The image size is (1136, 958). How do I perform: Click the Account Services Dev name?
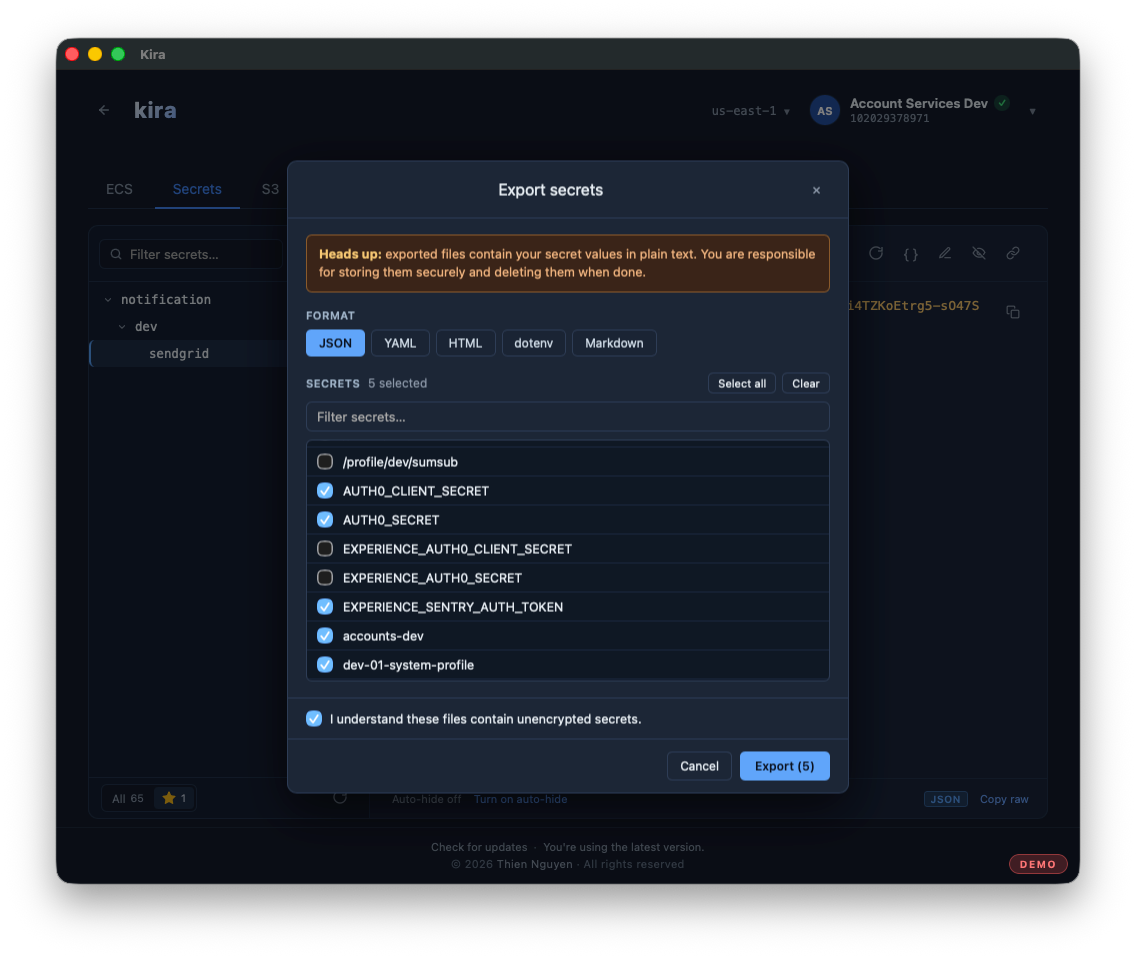[919, 103]
